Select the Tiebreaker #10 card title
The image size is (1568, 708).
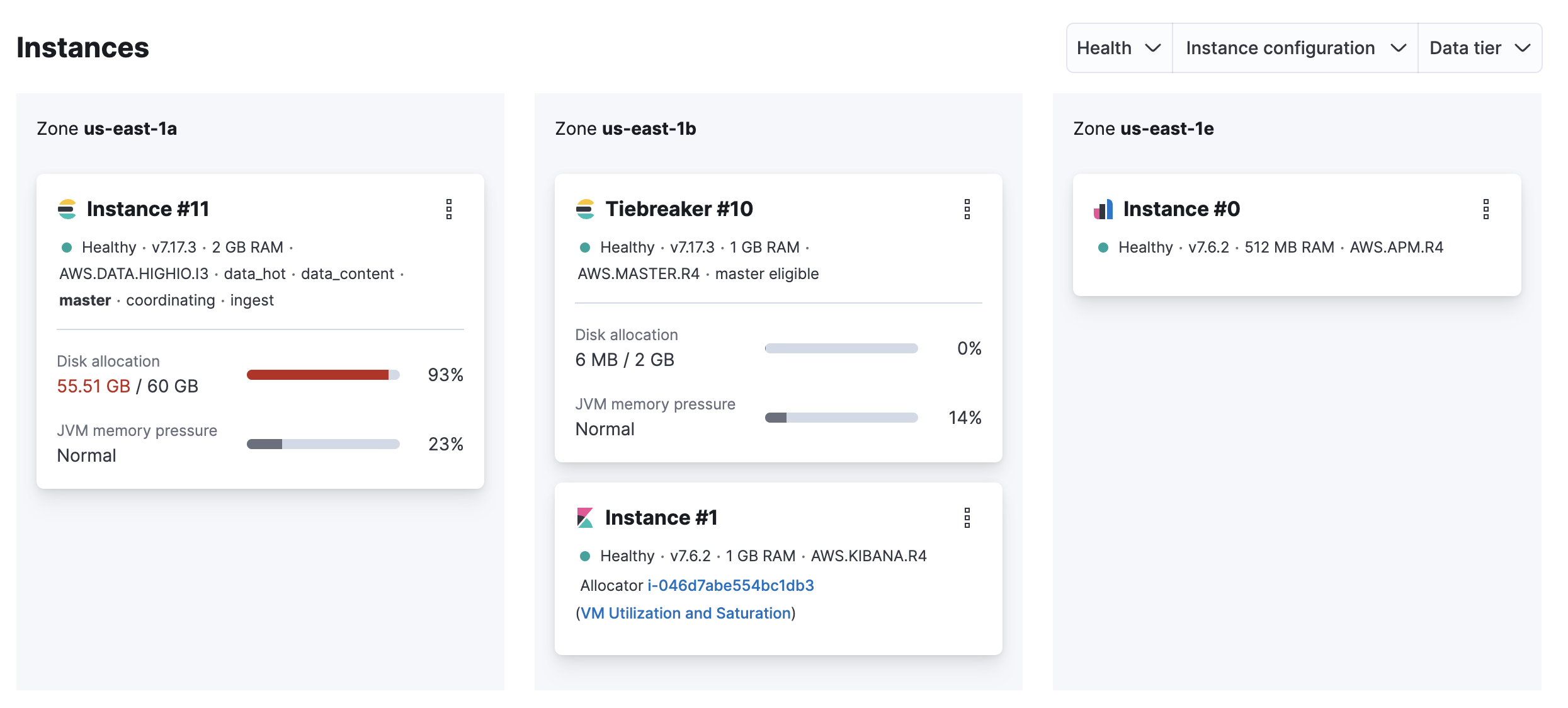[679, 208]
